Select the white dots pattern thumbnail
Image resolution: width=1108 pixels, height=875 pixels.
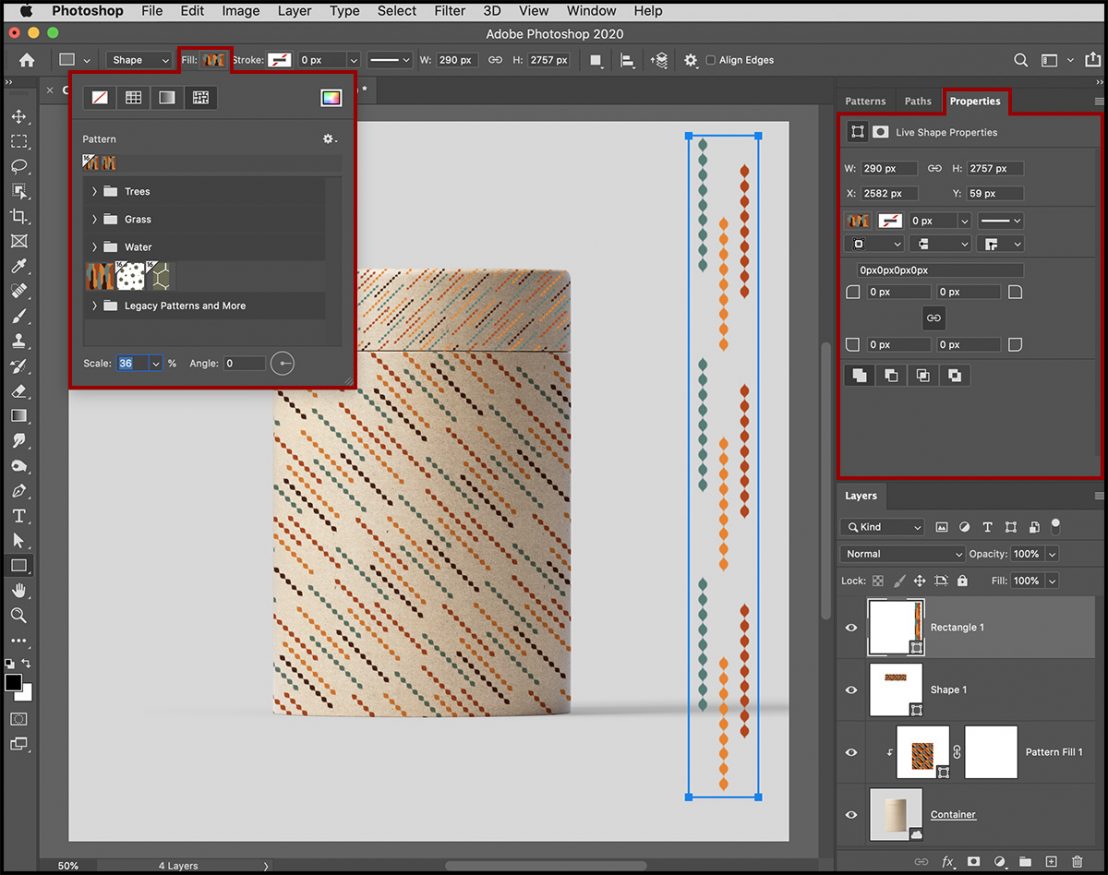pyautogui.click(x=130, y=276)
